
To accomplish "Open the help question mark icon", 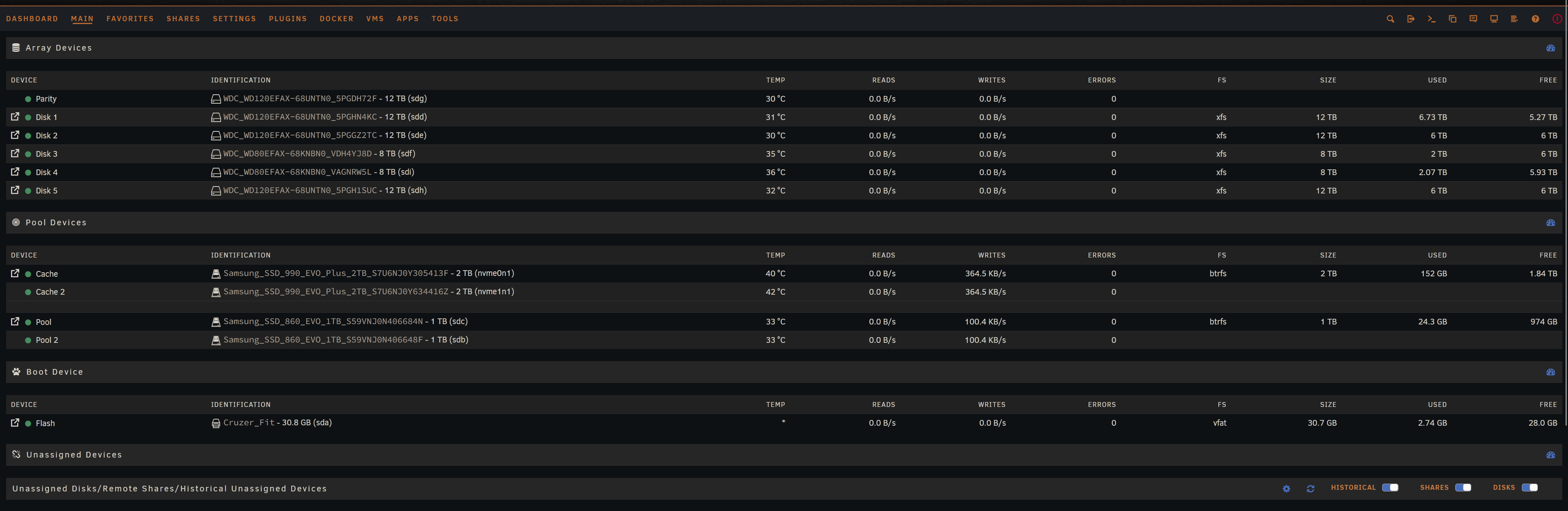I will click(1535, 19).
